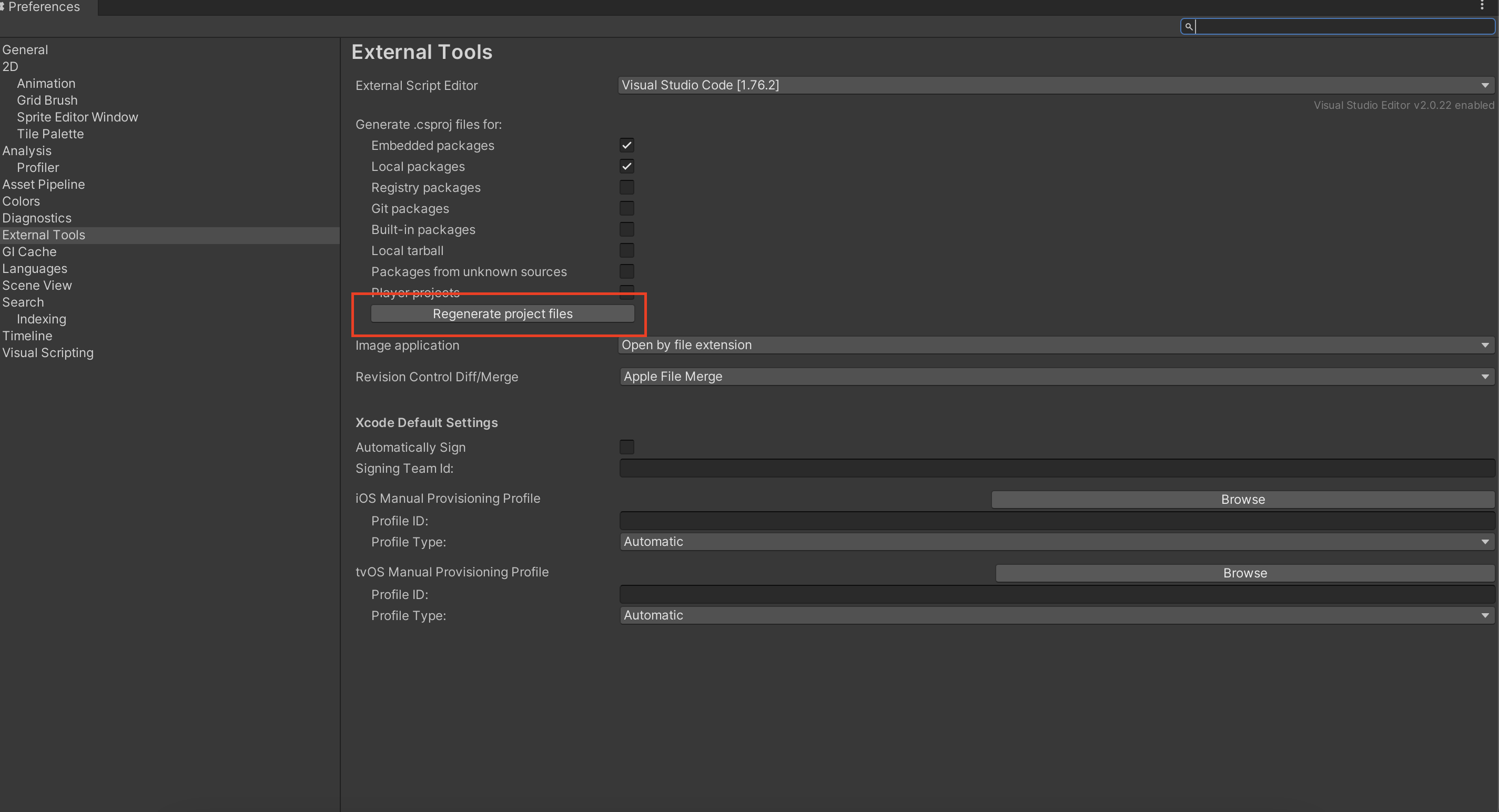Viewport: 1499px width, 812px height.
Task: Select Analysis category
Action: click(27, 150)
